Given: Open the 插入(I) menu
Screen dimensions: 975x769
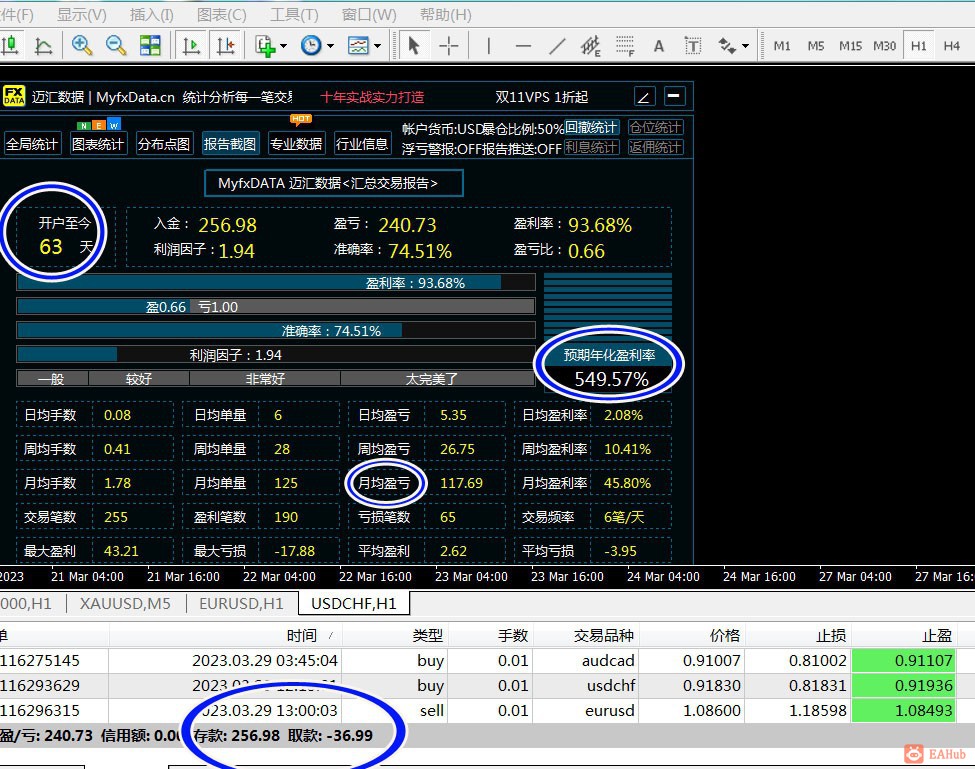Looking at the screenshot, I should click(x=151, y=14).
